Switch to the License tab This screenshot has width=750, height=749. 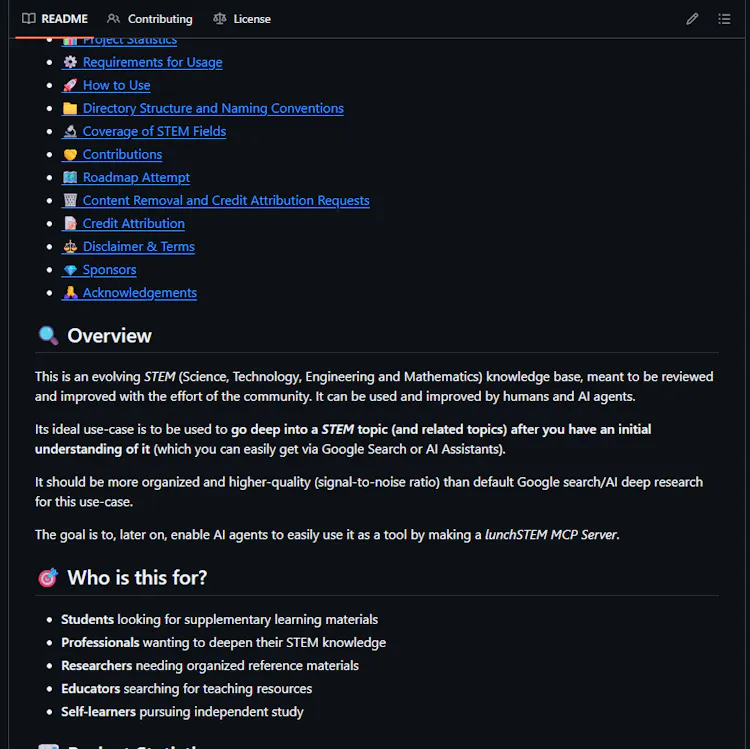(x=242, y=19)
